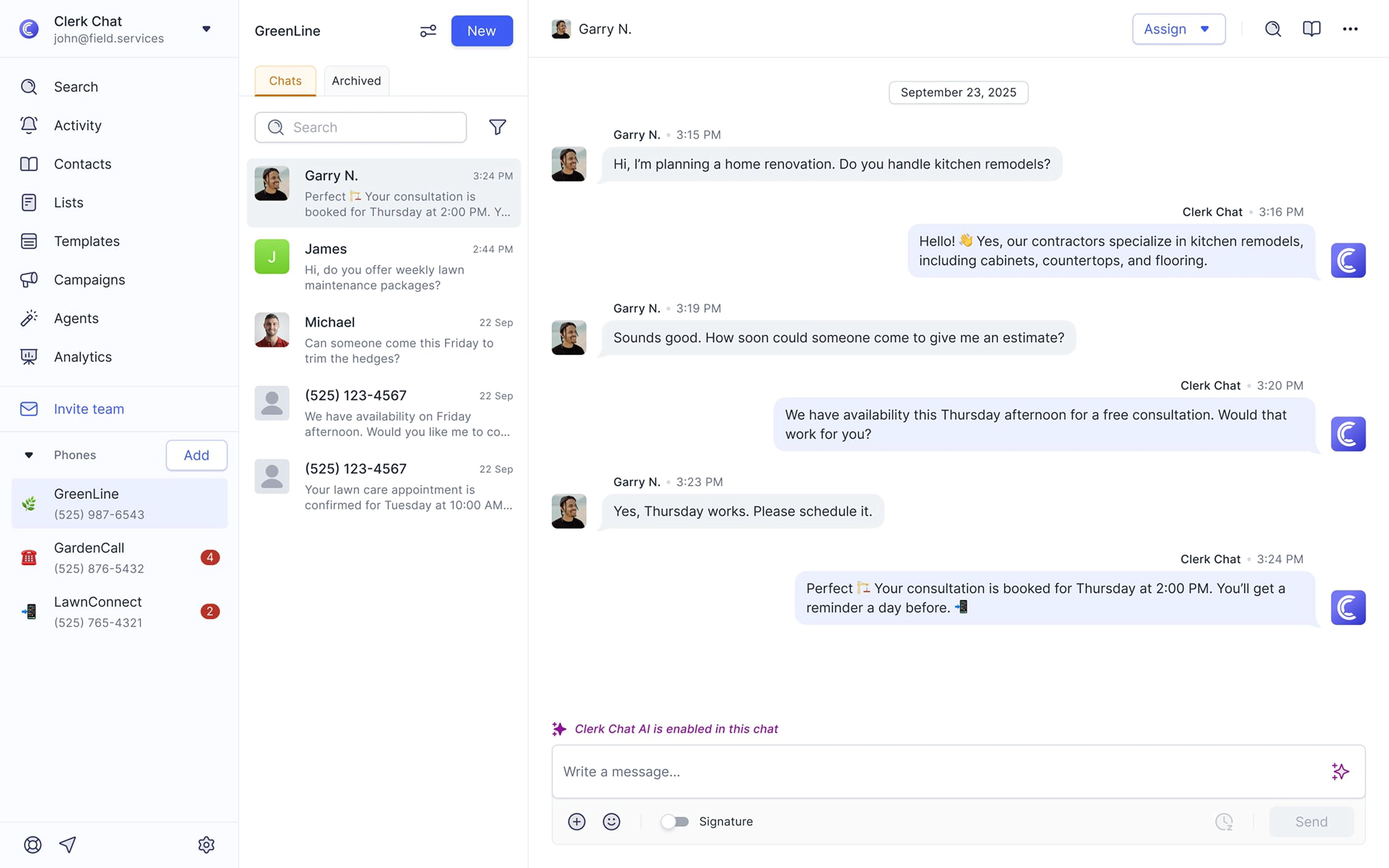Expand Clerk Chat account switcher arrow
This screenshot has width=1389, height=868.
click(x=206, y=29)
